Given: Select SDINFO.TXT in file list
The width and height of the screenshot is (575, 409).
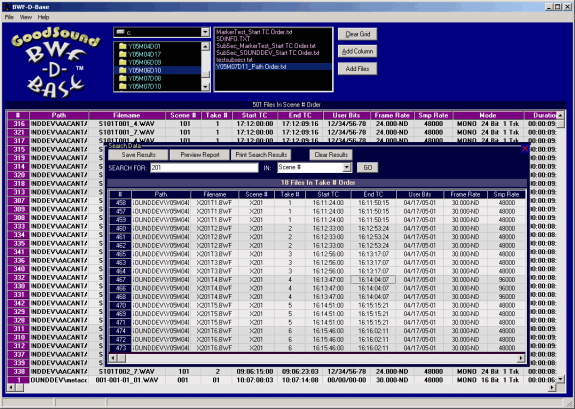Looking at the screenshot, I should (233, 39).
